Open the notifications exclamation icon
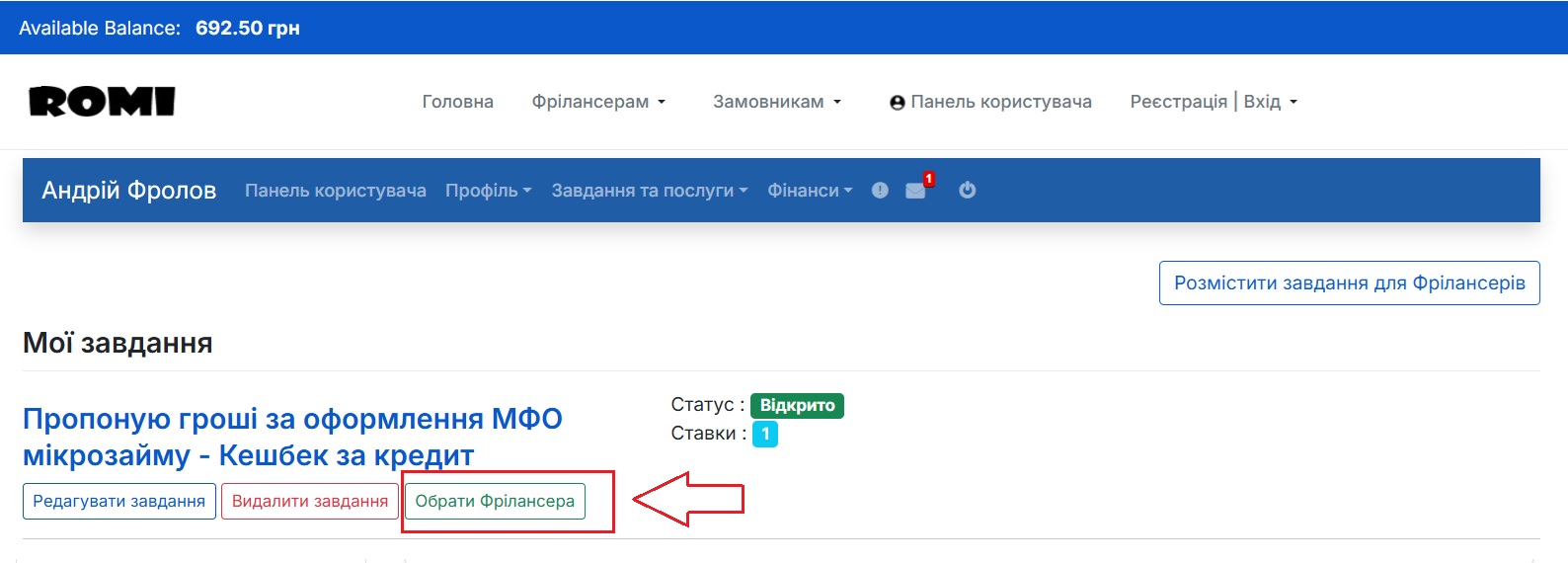The width and height of the screenshot is (1568, 563). pyautogui.click(x=880, y=191)
